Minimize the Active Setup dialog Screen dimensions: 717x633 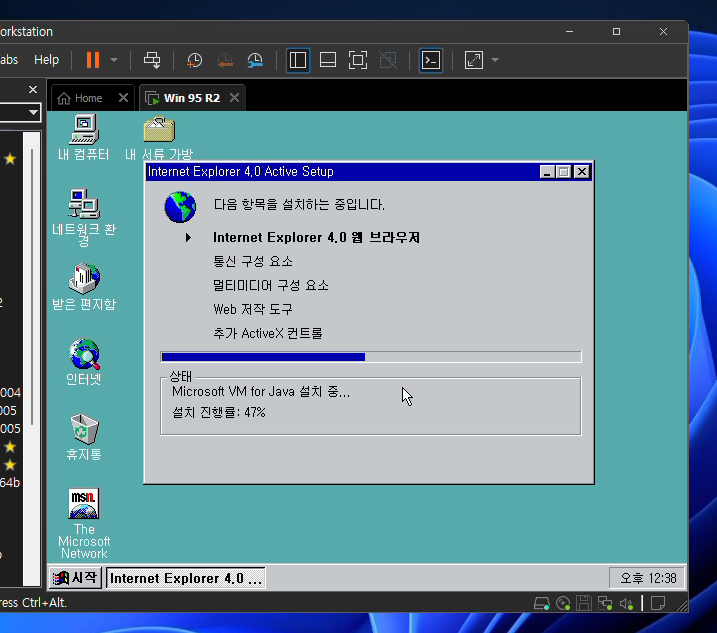(x=547, y=172)
